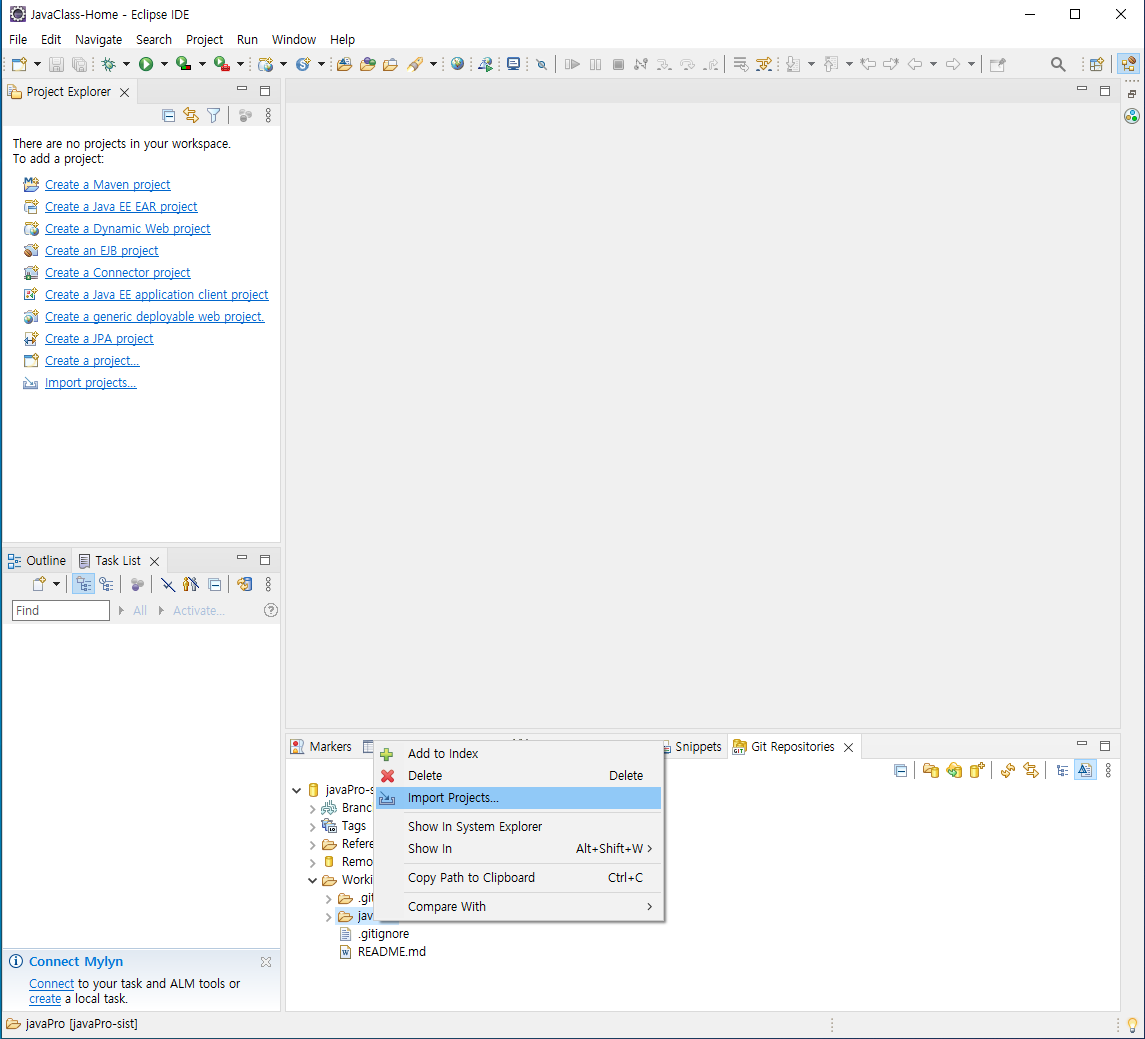This screenshot has width=1145, height=1039.
Task: Collapse the javaPro-sist repository node
Action: [296, 790]
